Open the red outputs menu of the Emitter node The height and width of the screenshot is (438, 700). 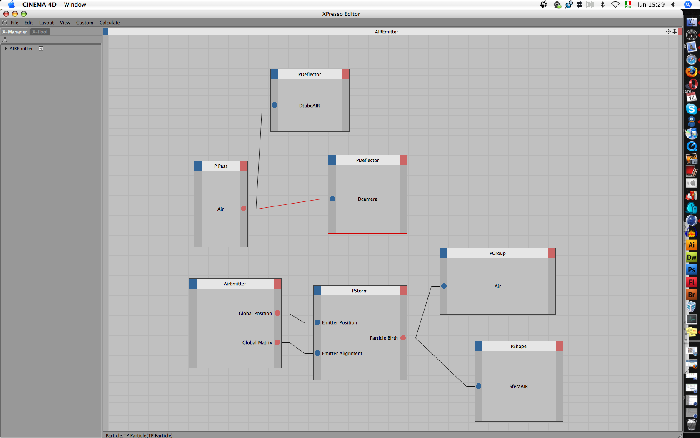[278, 284]
